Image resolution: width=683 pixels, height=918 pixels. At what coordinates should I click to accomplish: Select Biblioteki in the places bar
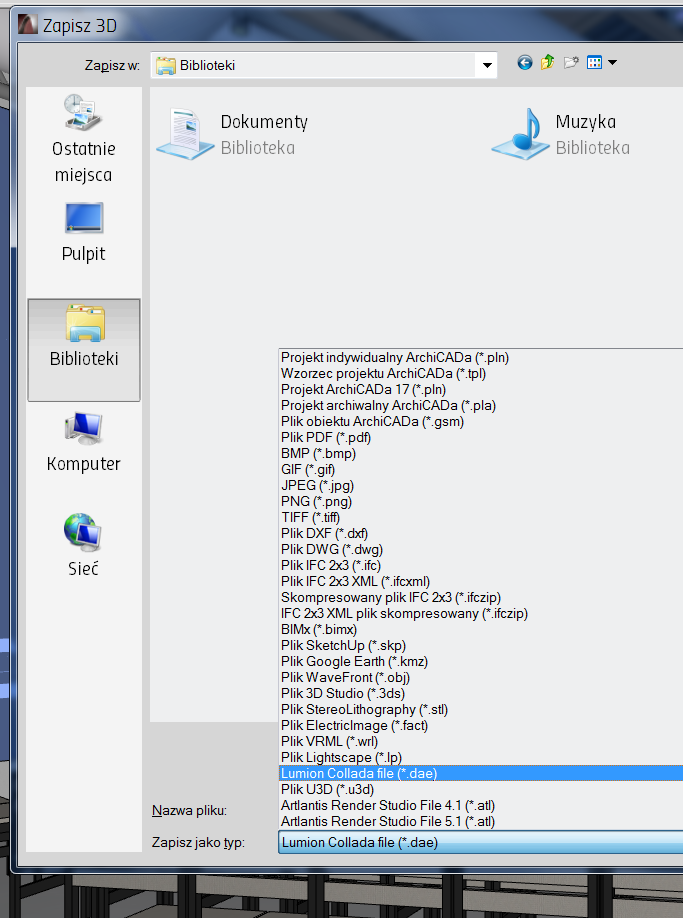point(84,350)
